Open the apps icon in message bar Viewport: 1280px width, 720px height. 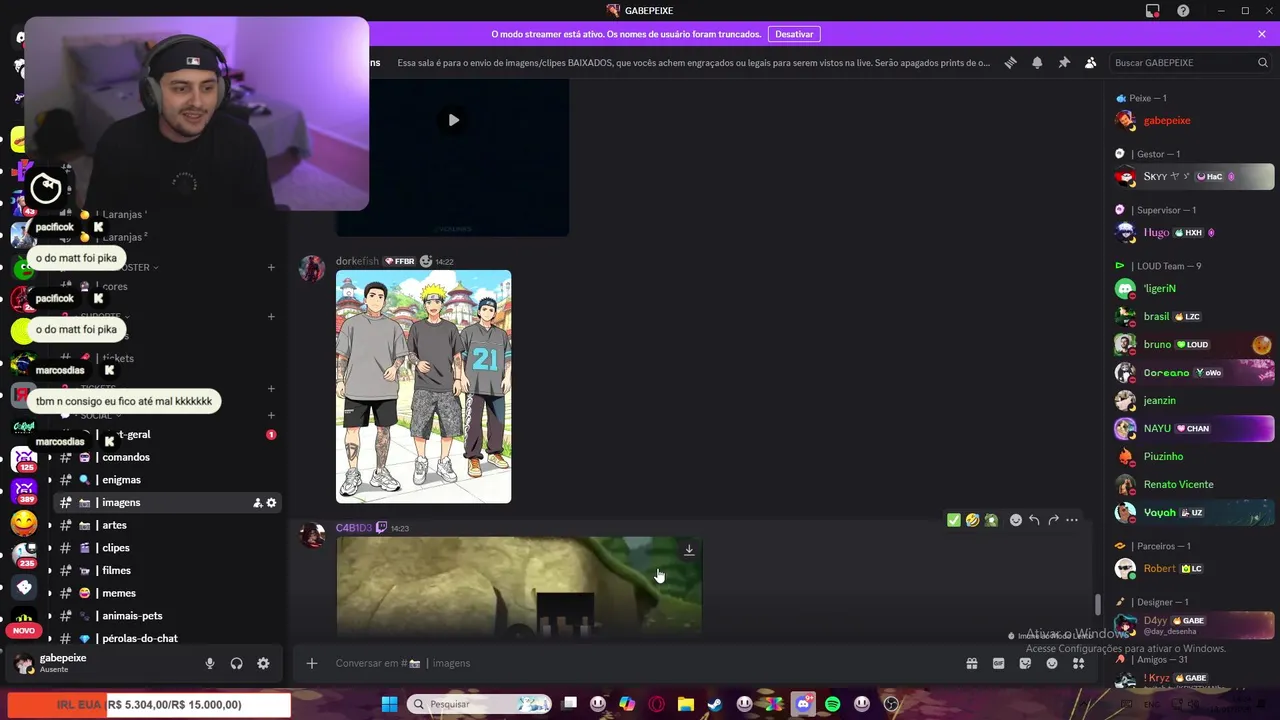click(1079, 663)
